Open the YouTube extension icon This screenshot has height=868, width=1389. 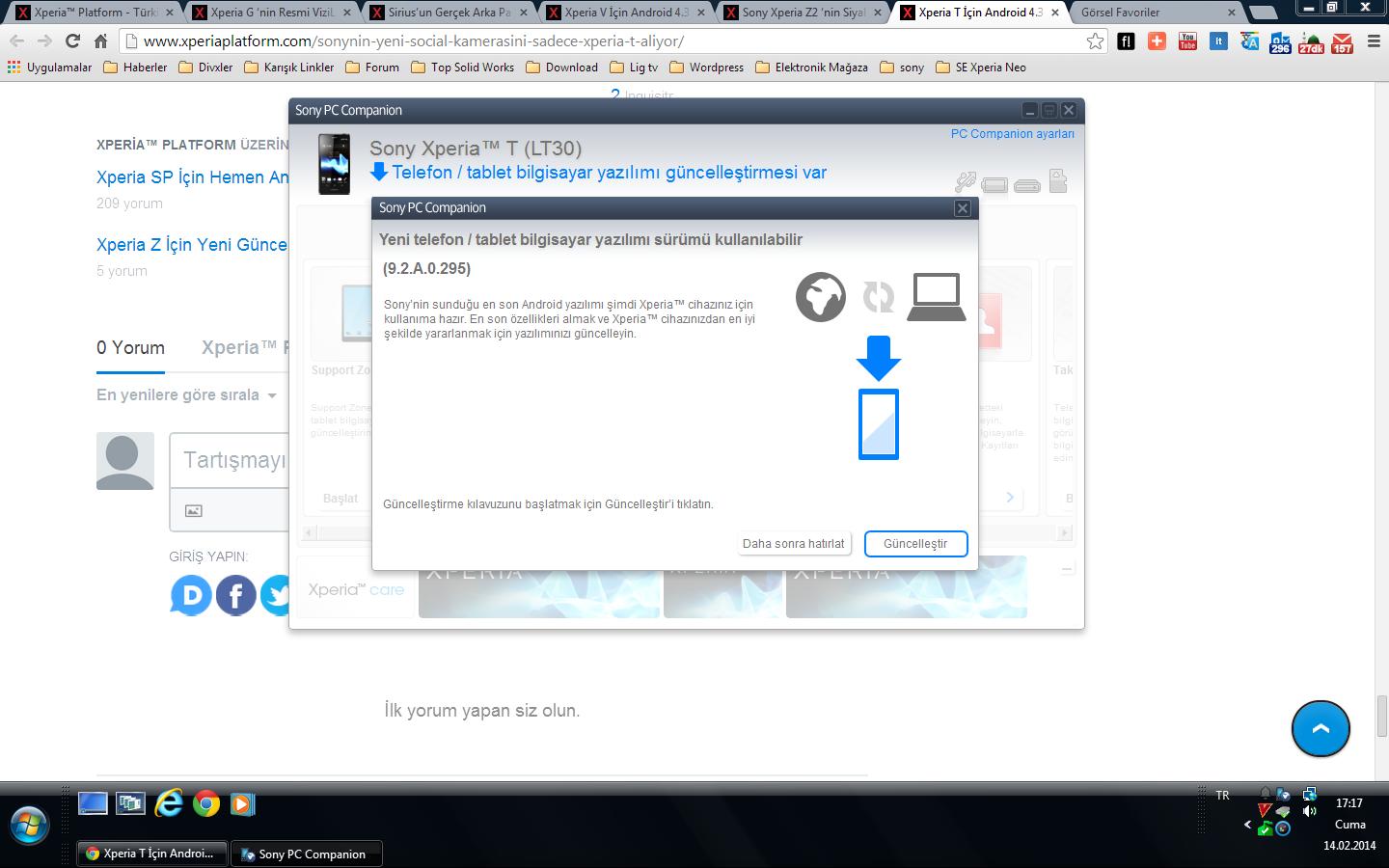point(1187,41)
